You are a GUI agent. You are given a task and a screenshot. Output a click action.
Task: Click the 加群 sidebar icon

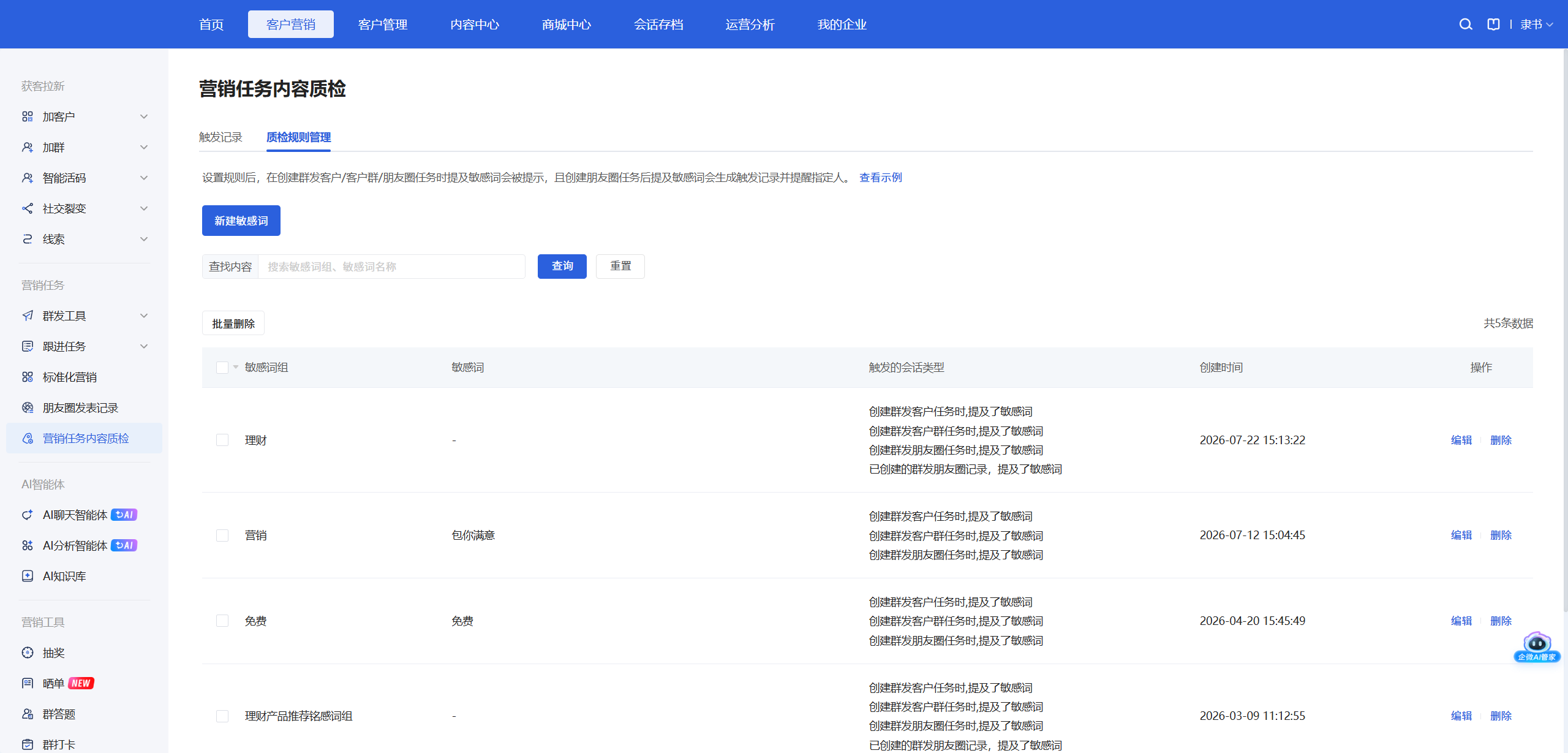[28, 147]
